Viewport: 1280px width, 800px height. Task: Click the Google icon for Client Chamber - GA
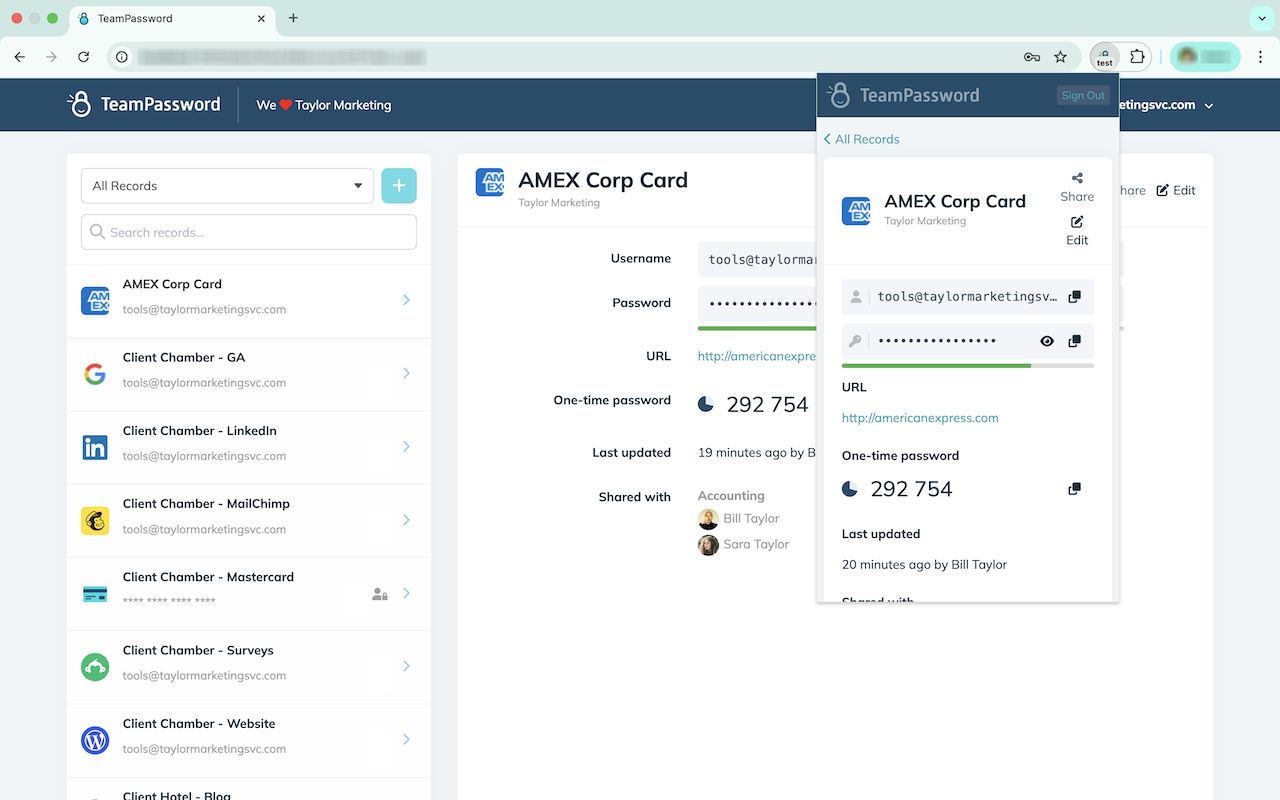tap(95, 374)
